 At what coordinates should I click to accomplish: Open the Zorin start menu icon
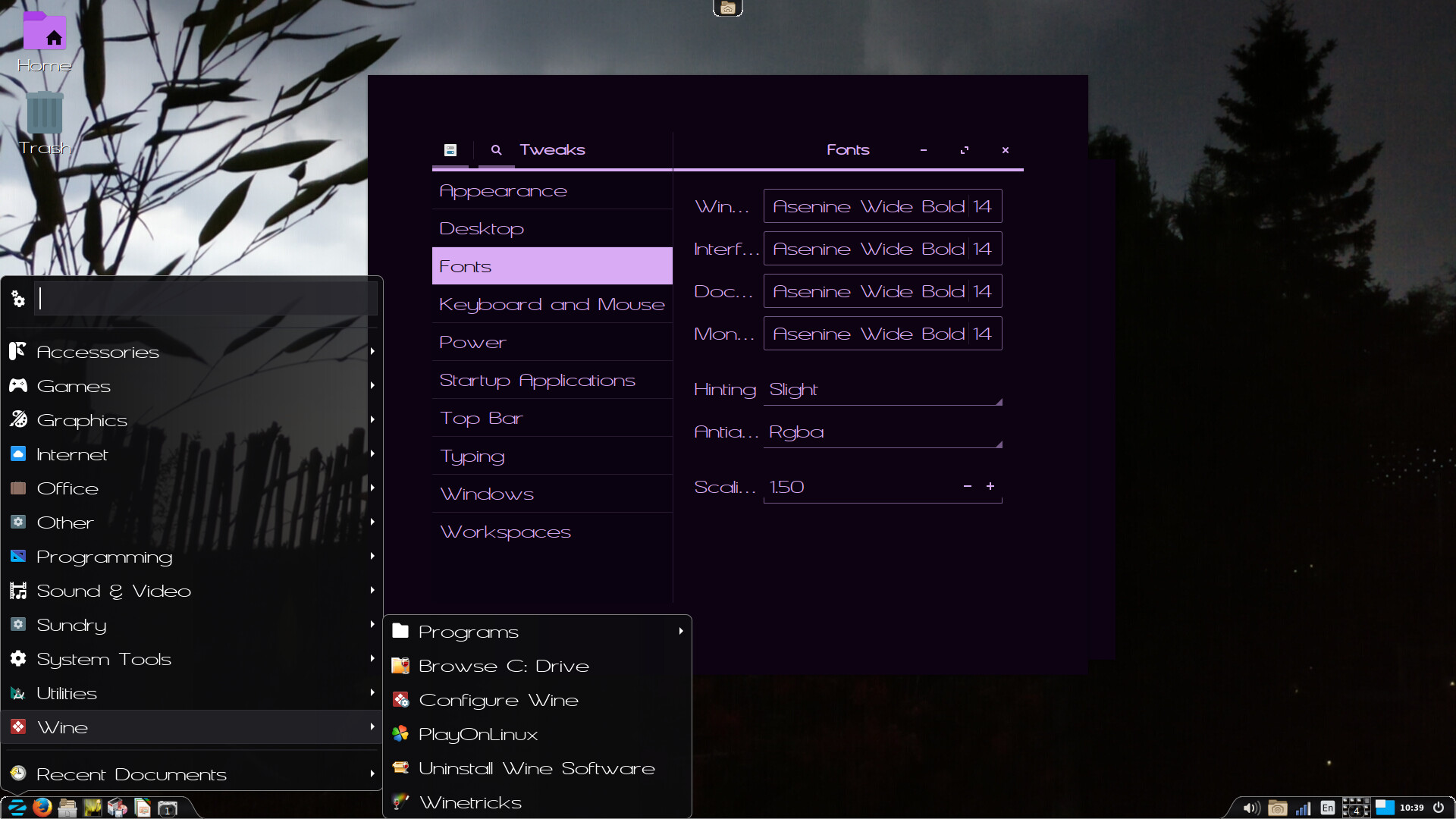pyautogui.click(x=17, y=808)
